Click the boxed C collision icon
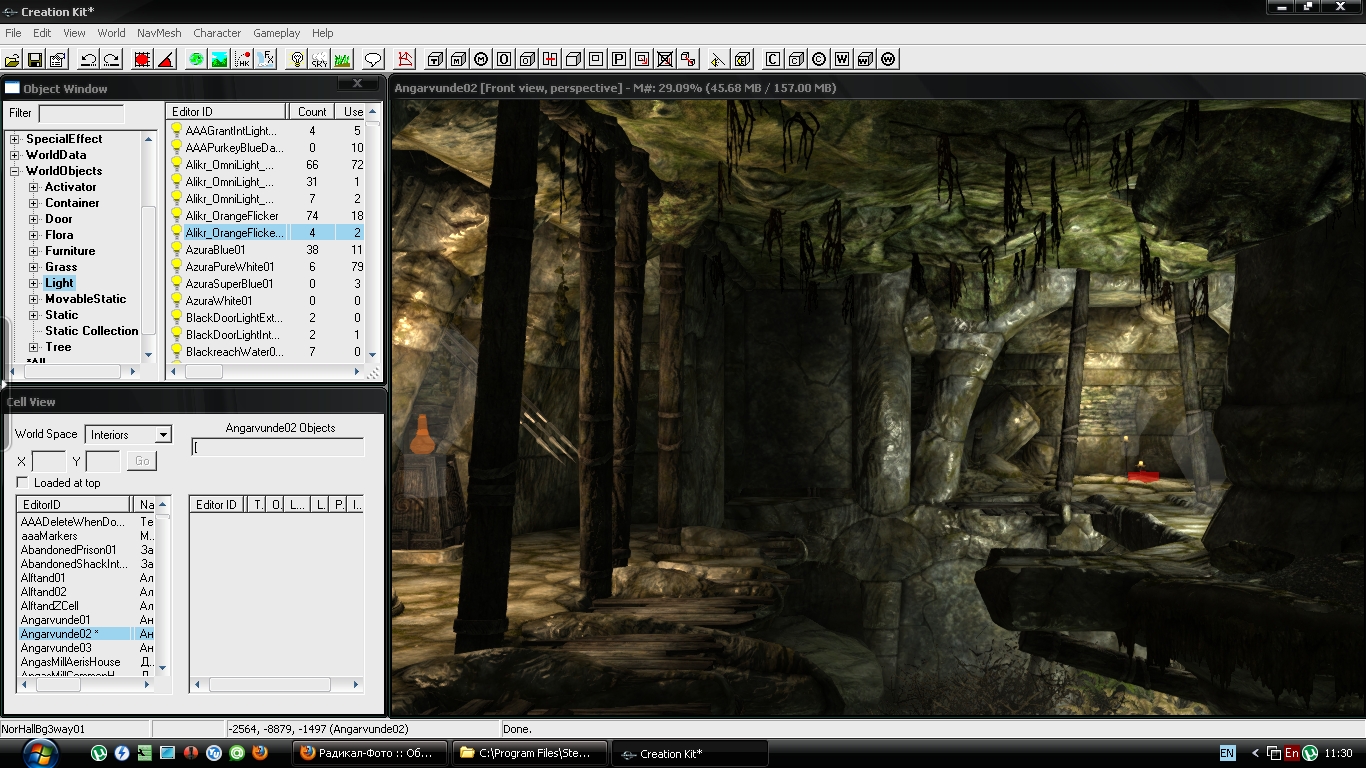The width and height of the screenshot is (1366, 768). pyautogui.click(x=772, y=59)
